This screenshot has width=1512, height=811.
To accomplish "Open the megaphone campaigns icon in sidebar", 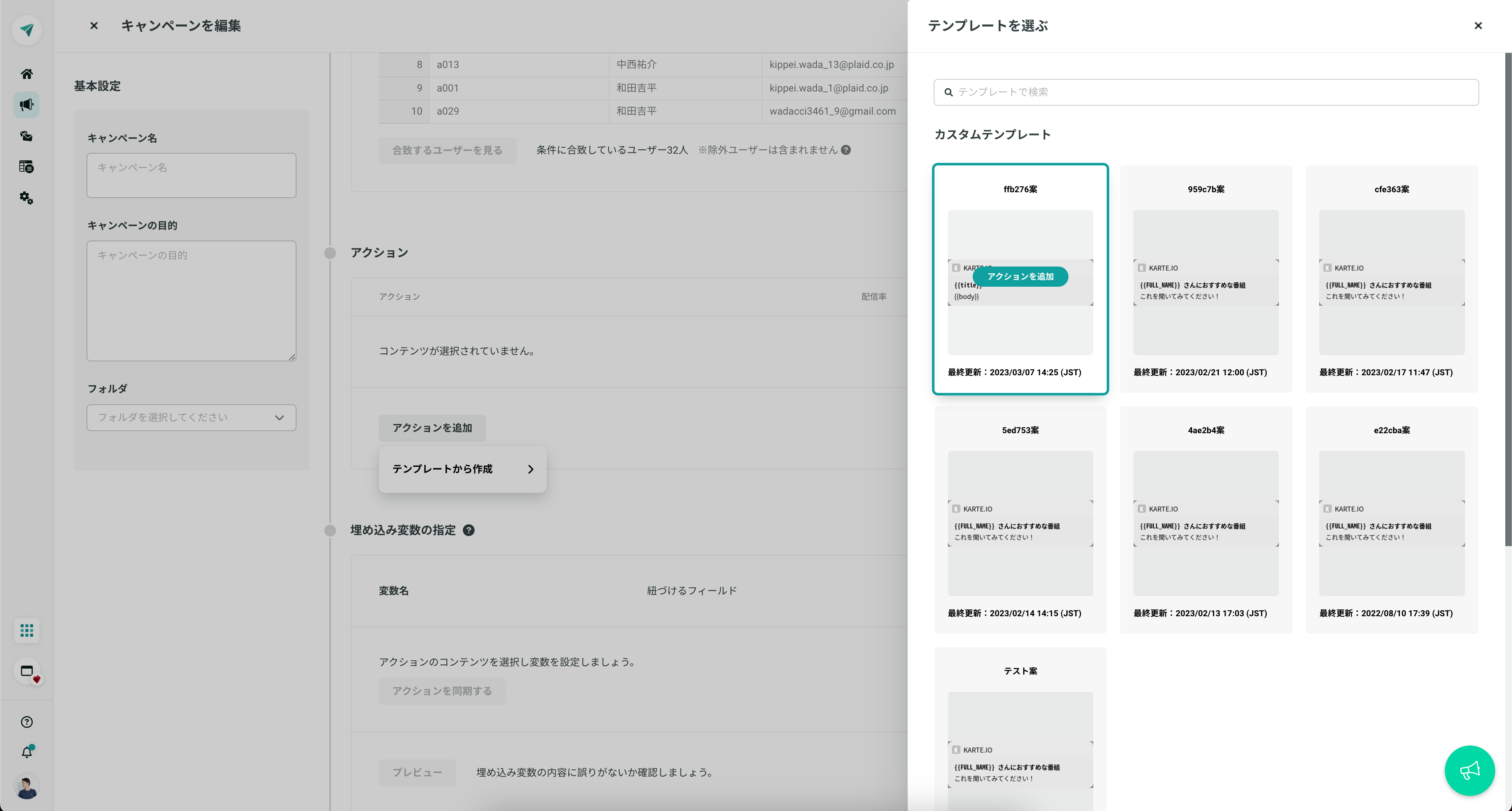I will pos(26,105).
